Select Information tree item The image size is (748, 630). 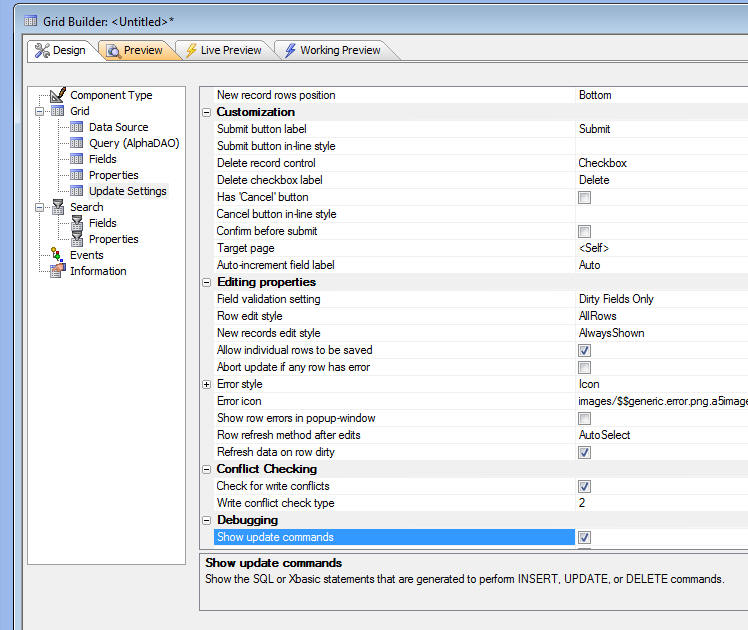point(98,271)
